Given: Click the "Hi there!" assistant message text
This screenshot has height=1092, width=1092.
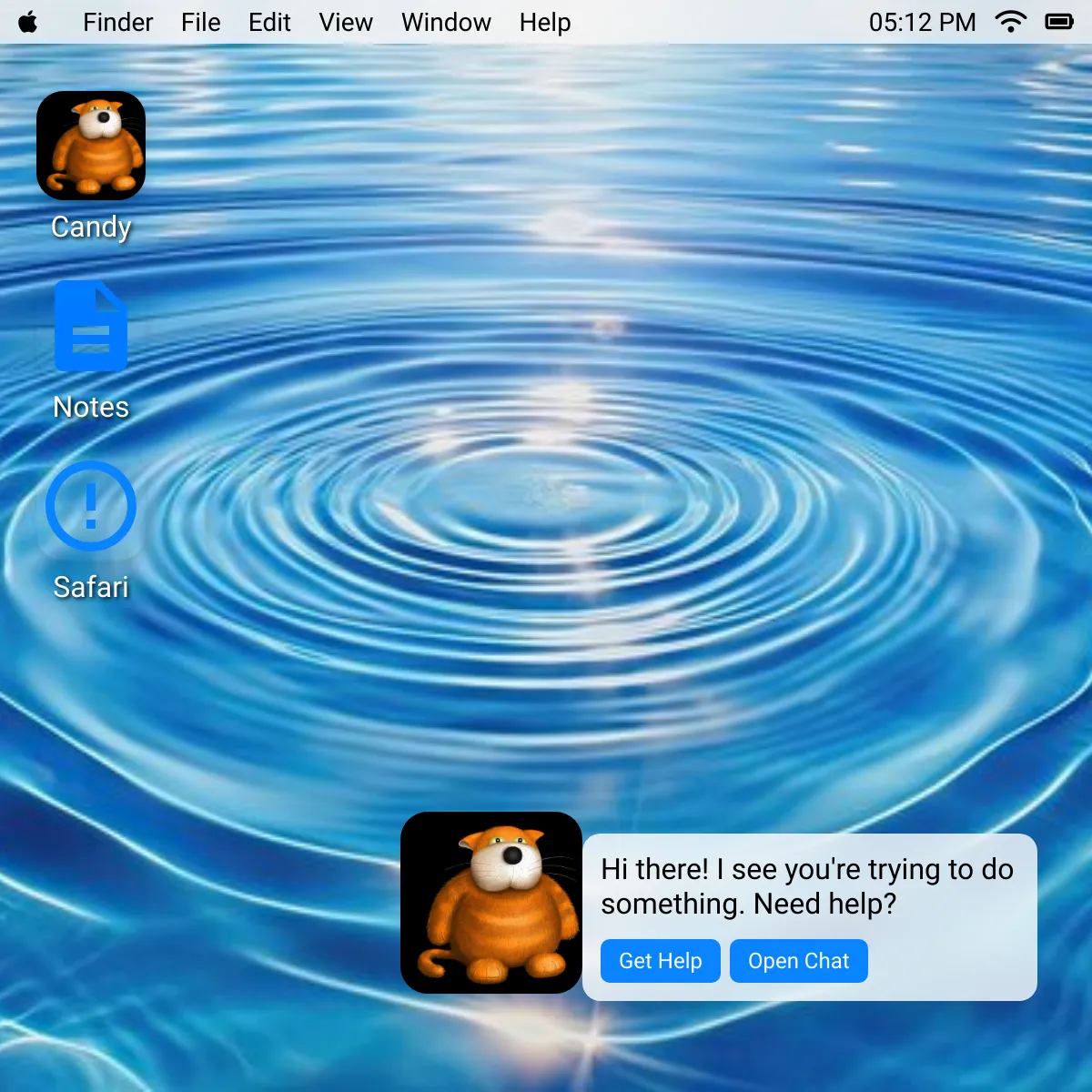Looking at the screenshot, I should [x=806, y=886].
